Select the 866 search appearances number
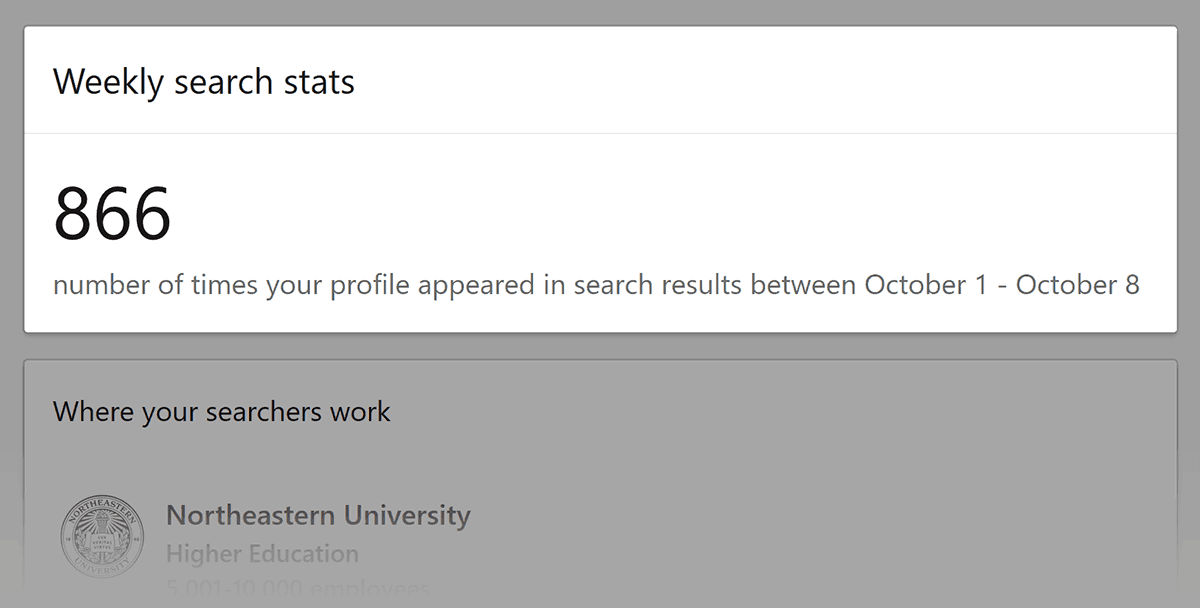Screen dimensions: 1200x608 pos(112,213)
